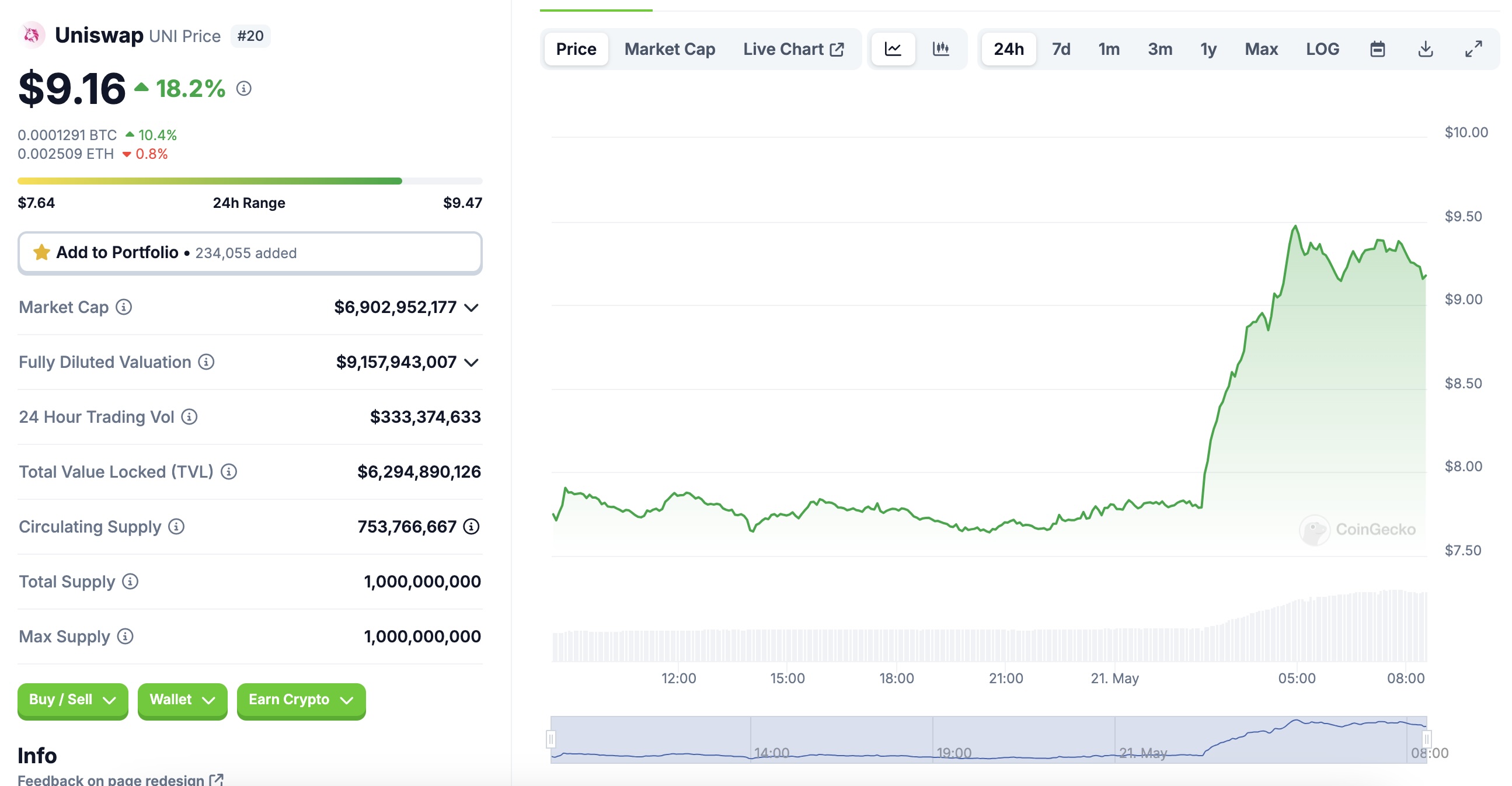Viewport: 1512px width, 786px height.
Task: Show Total Value Locked info icon
Action: (229, 472)
